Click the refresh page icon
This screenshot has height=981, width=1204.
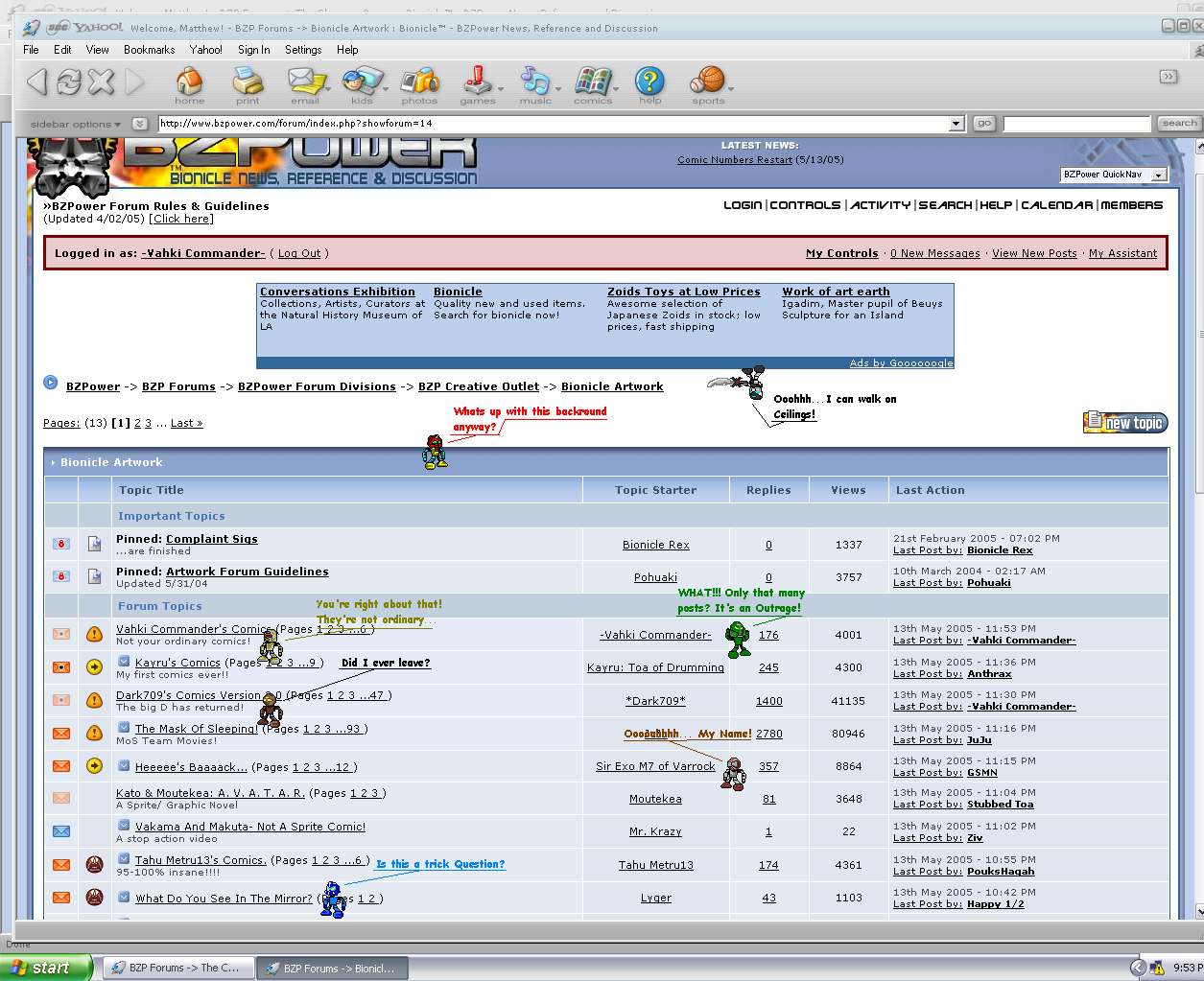tap(69, 82)
